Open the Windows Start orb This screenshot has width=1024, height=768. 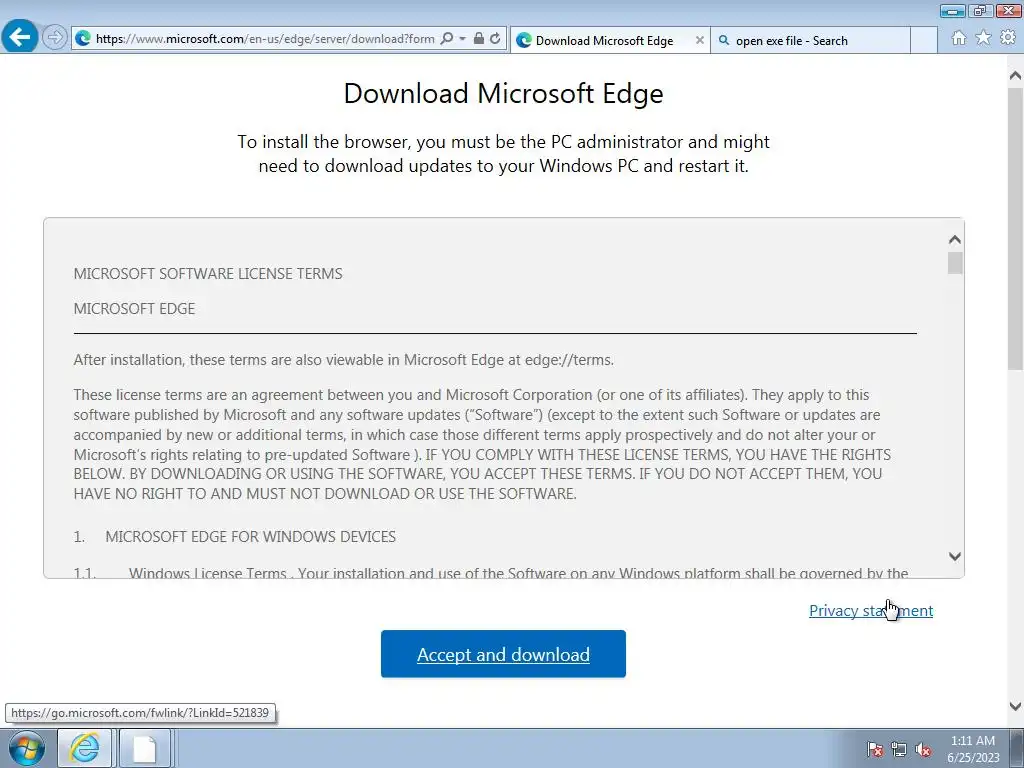point(26,748)
